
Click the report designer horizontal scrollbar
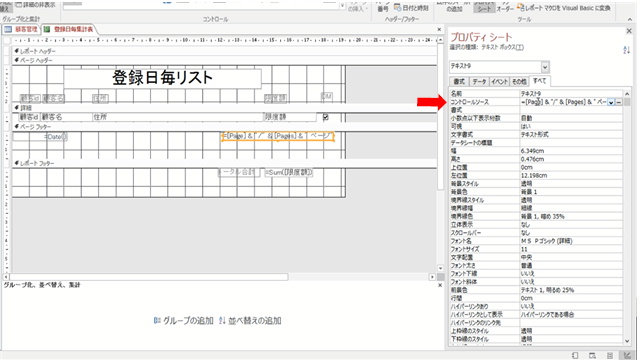(x=220, y=277)
